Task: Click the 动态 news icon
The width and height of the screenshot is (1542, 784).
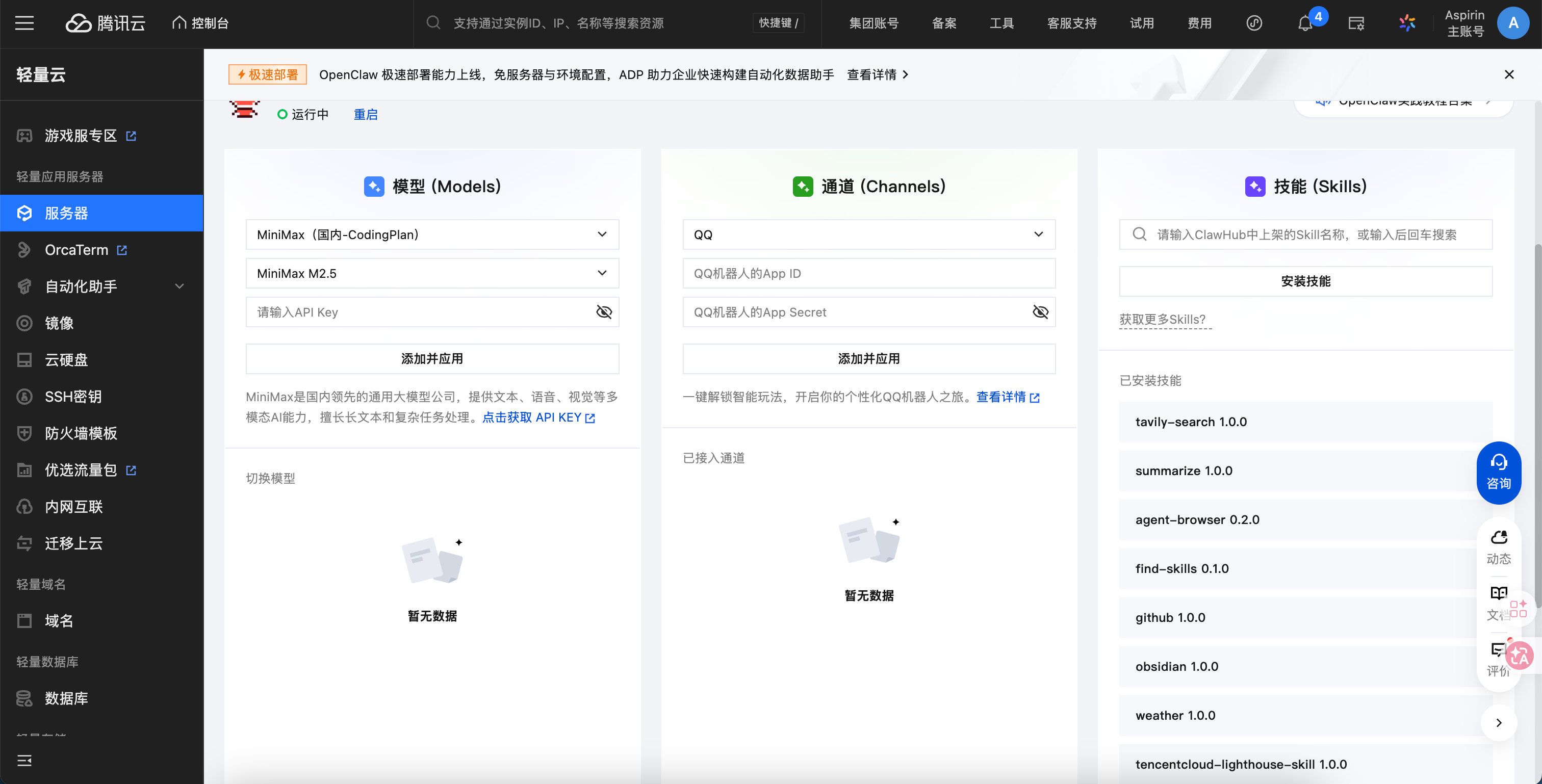Action: point(1499,545)
